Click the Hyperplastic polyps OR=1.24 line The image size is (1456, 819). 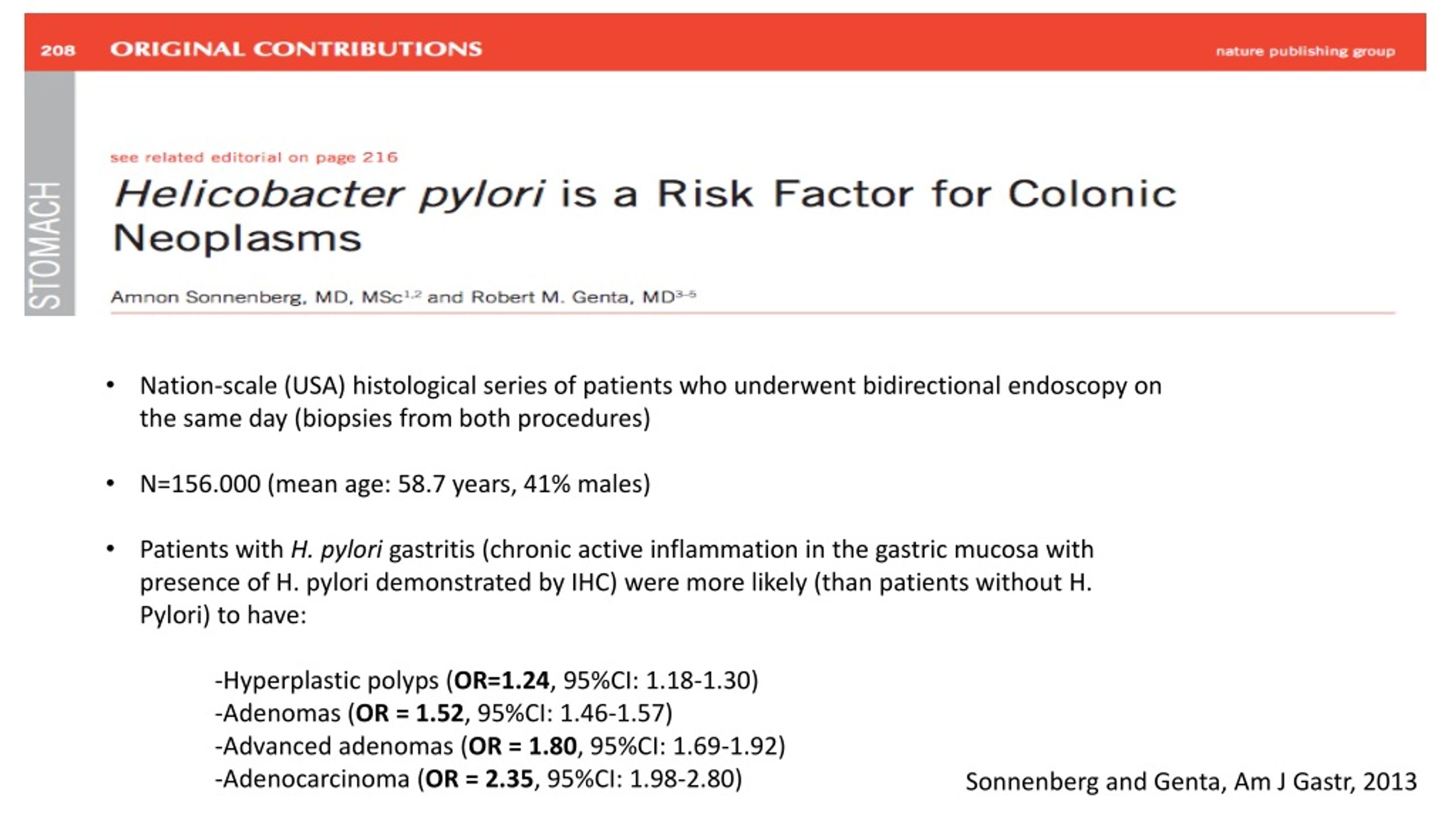click(487, 680)
